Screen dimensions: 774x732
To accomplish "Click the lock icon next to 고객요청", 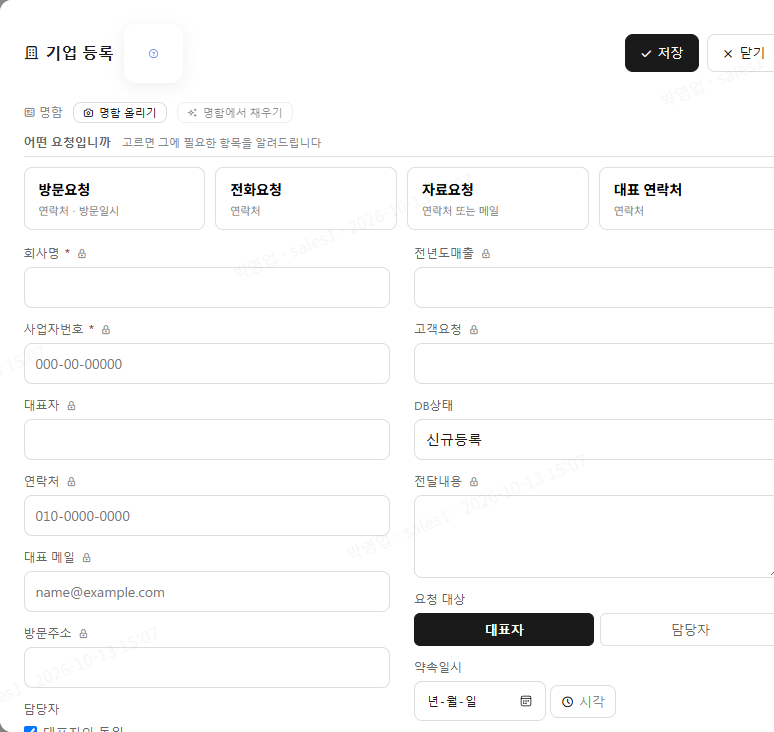I will 474,330.
